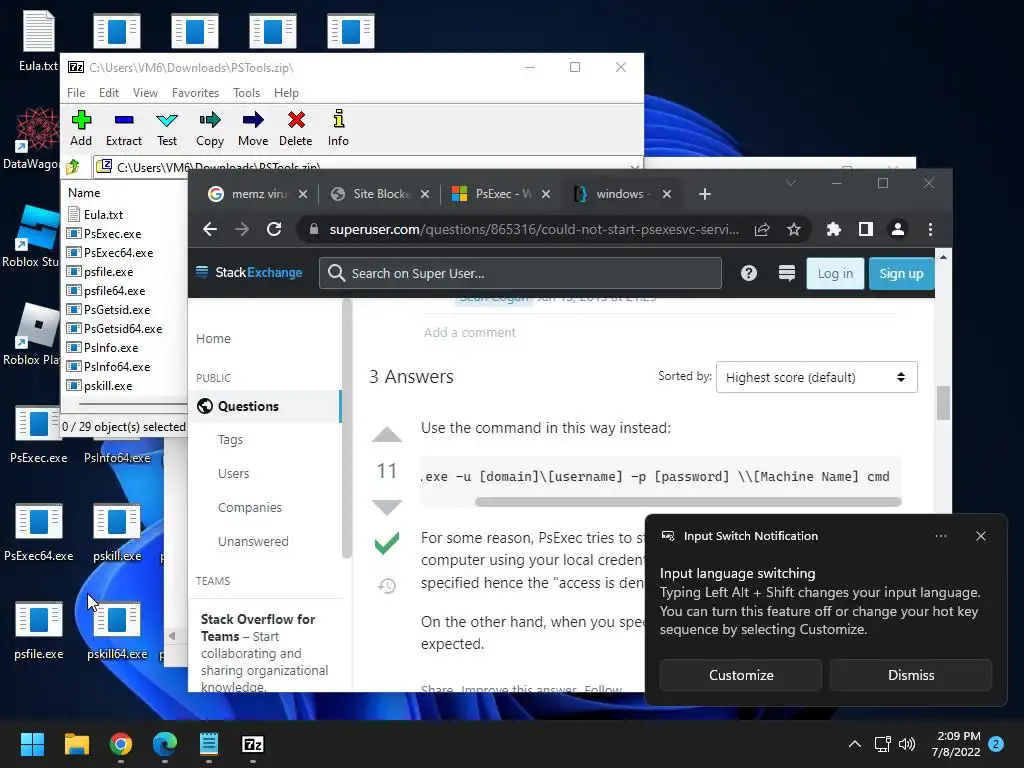The height and width of the screenshot is (768, 1024).
Task: Bookmark this page with the star icon
Action: pos(793,229)
